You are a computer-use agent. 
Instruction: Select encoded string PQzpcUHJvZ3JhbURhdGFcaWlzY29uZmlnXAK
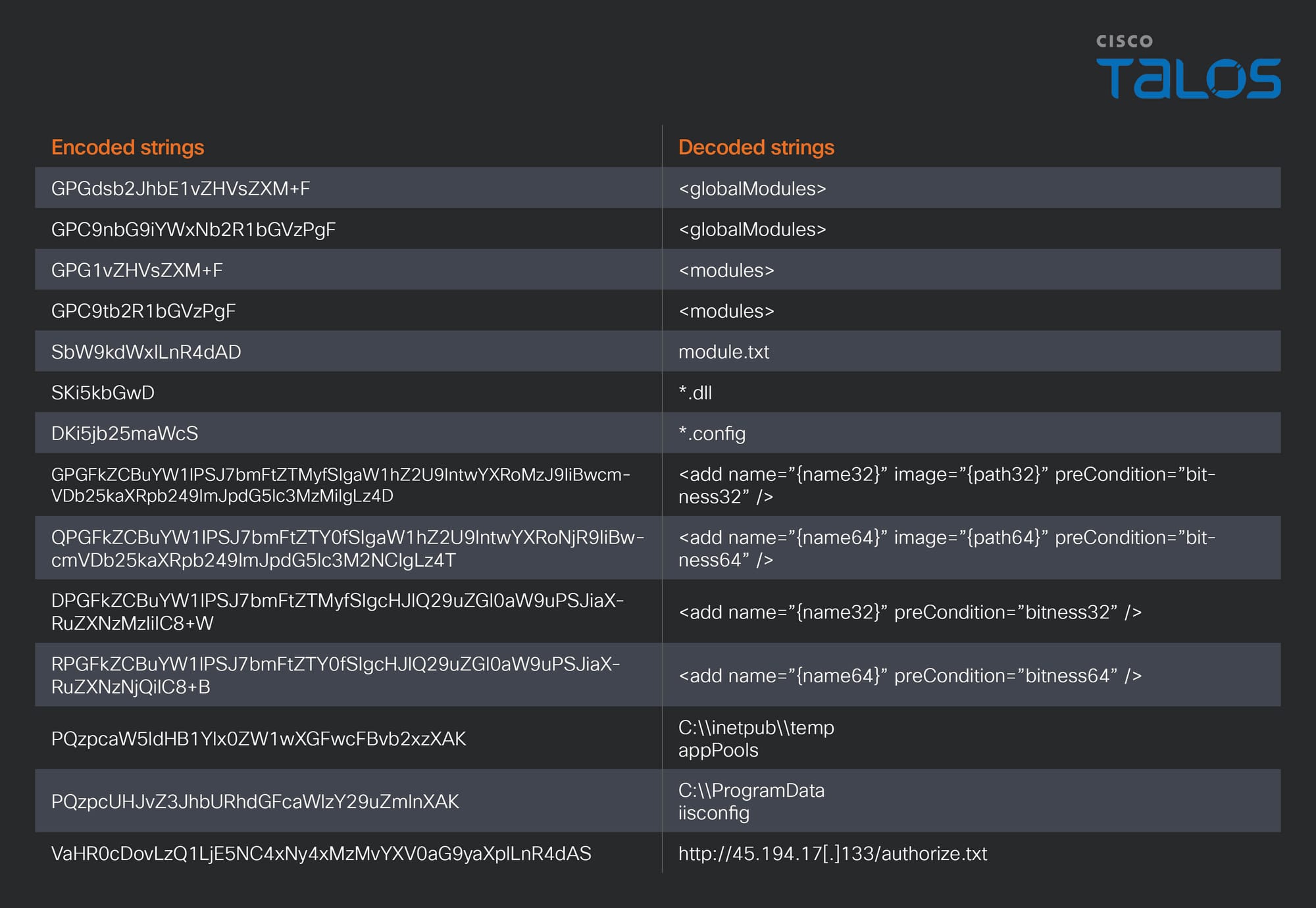[255, 802]
